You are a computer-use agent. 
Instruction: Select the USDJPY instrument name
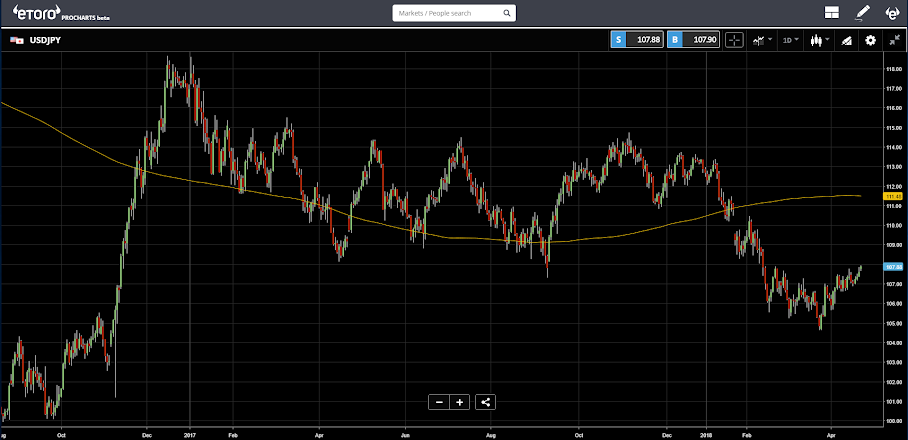point(45,41)
